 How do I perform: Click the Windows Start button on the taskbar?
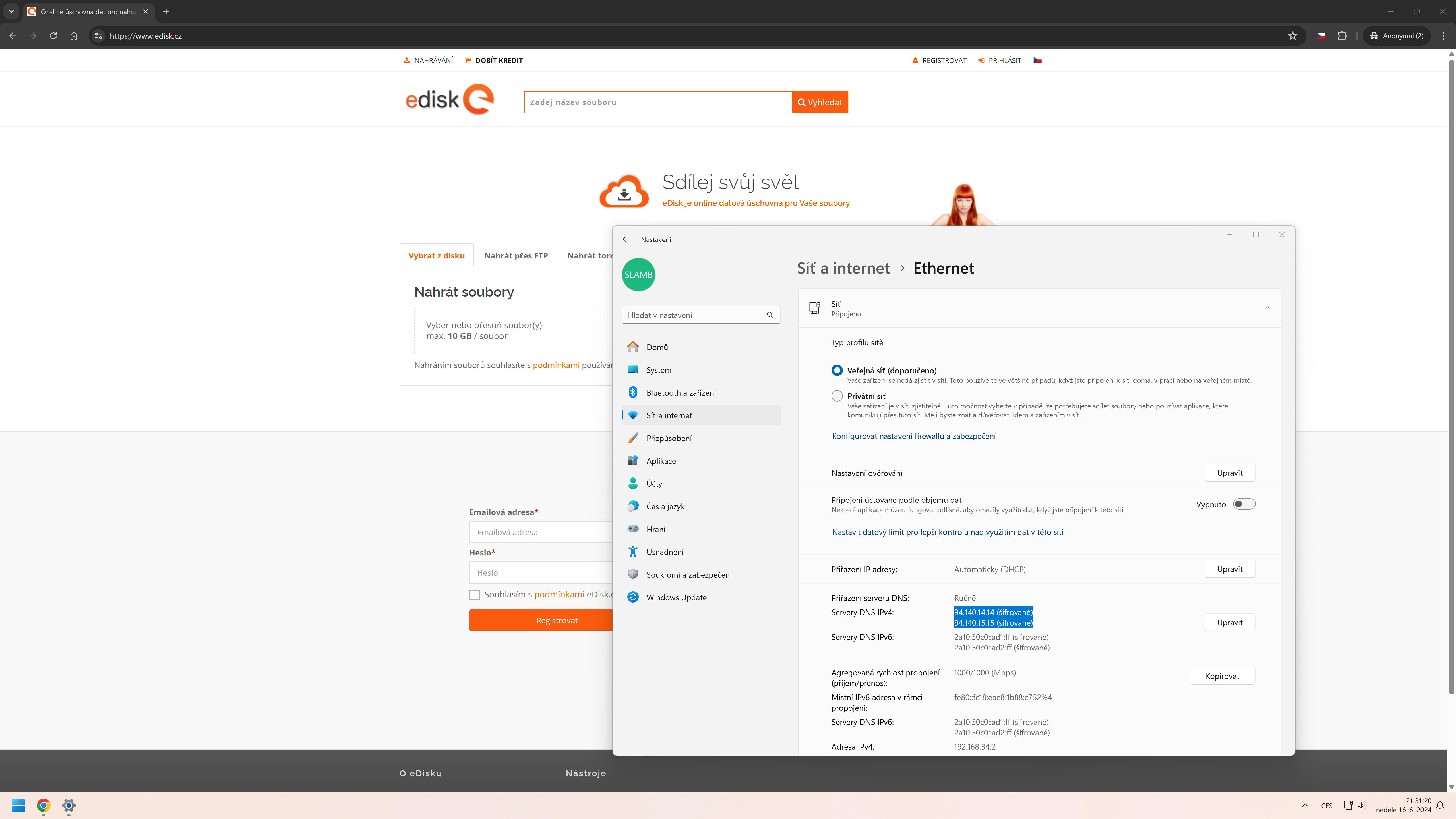tap(18, 805)
